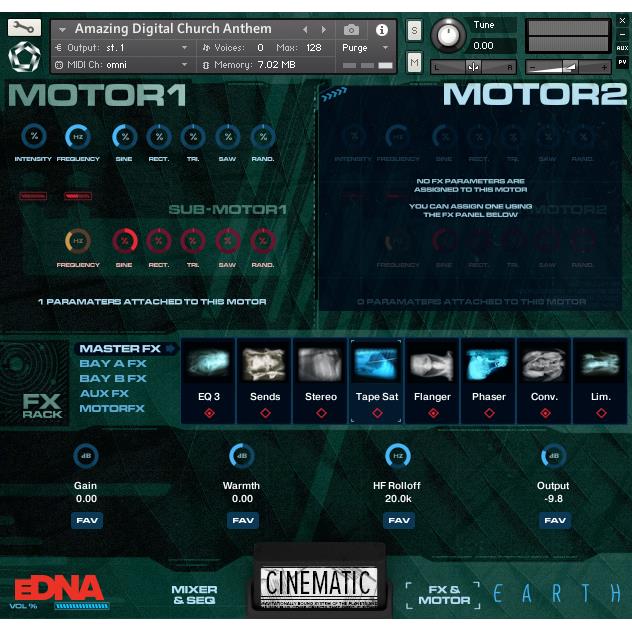Click the VOL % slider bar

click(x=82, y=606)
